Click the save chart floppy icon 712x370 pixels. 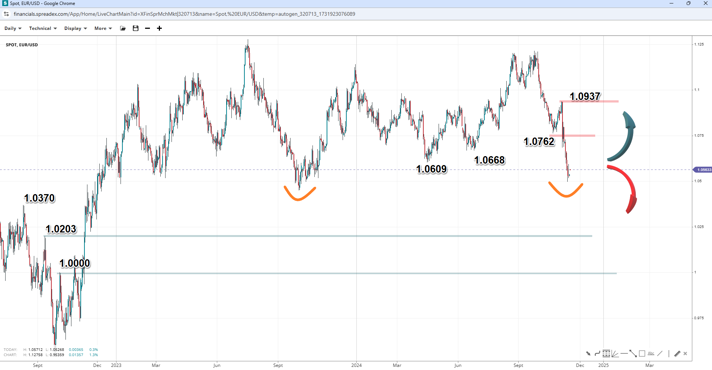pyautogui.click(x=135, y=28)
